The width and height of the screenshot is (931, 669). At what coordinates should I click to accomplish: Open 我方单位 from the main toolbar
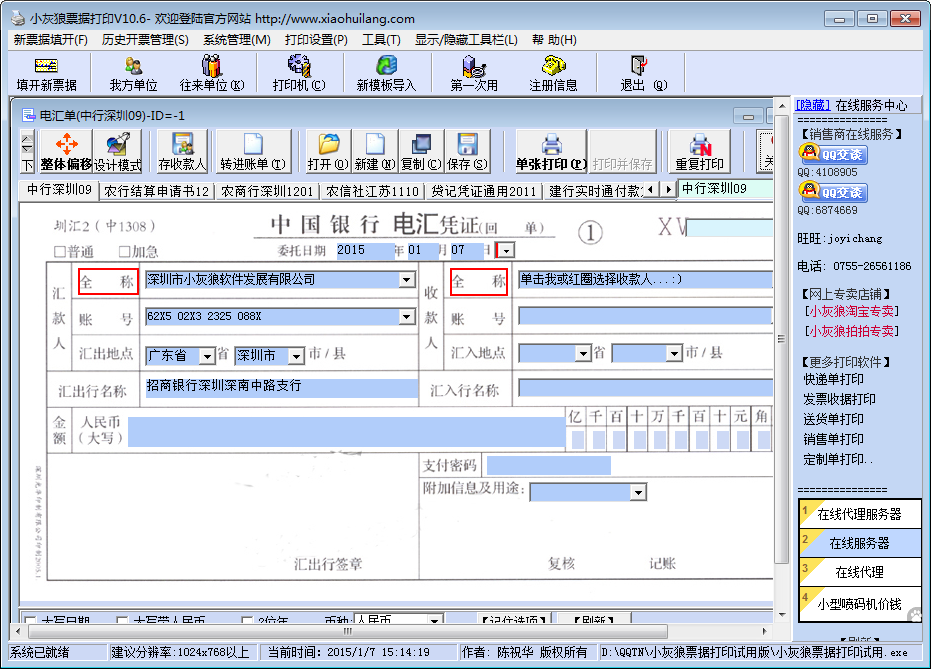(x=133, y=73)
